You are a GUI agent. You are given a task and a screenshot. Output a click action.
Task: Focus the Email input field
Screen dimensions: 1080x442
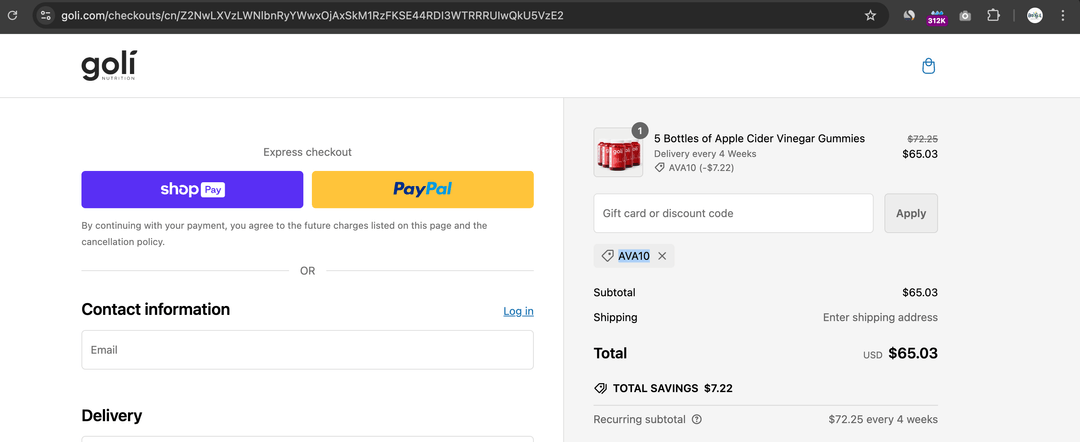pyautogui.click(x=307, y=350)
